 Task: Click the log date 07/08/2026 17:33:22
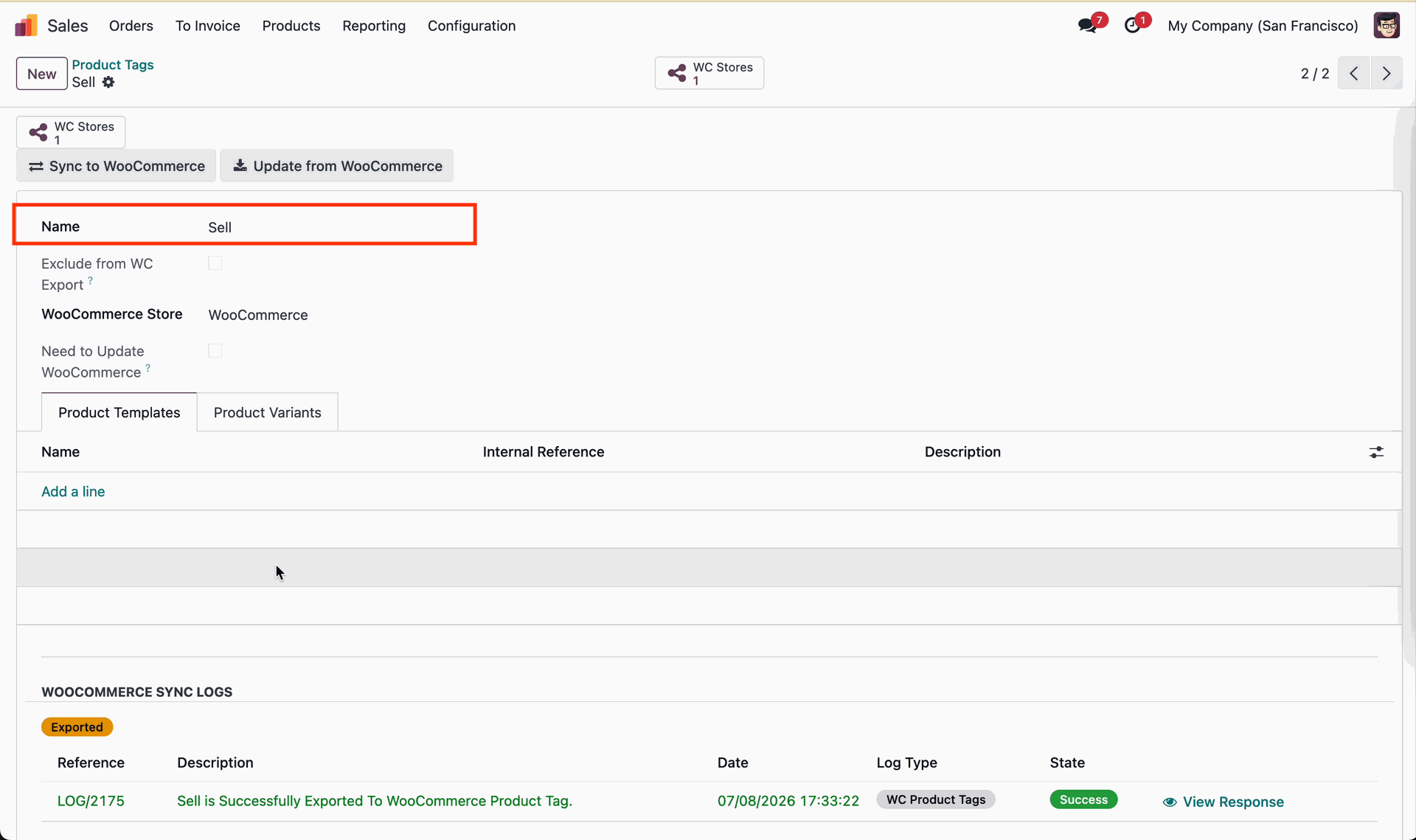click(788, 801)
